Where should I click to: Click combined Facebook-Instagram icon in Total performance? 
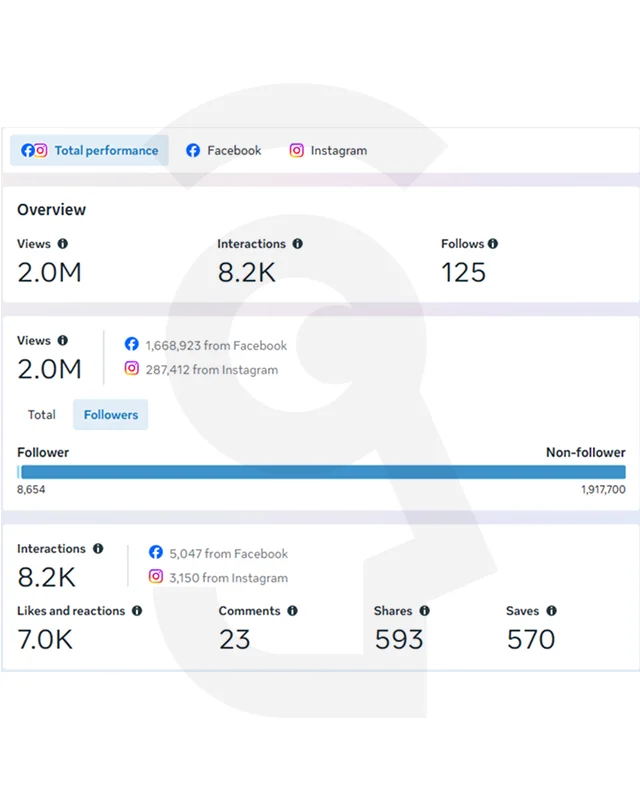[34, 151]
